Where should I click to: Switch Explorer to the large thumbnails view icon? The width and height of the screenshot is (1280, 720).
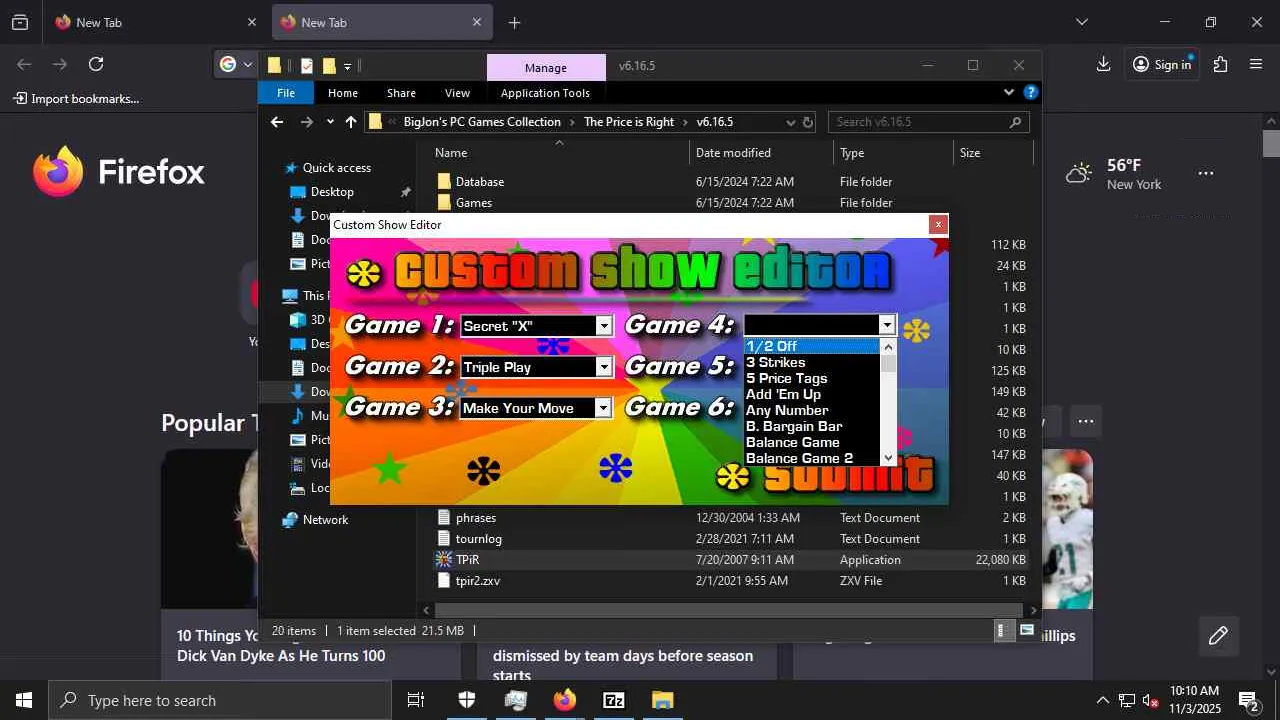pos(1026,630)
